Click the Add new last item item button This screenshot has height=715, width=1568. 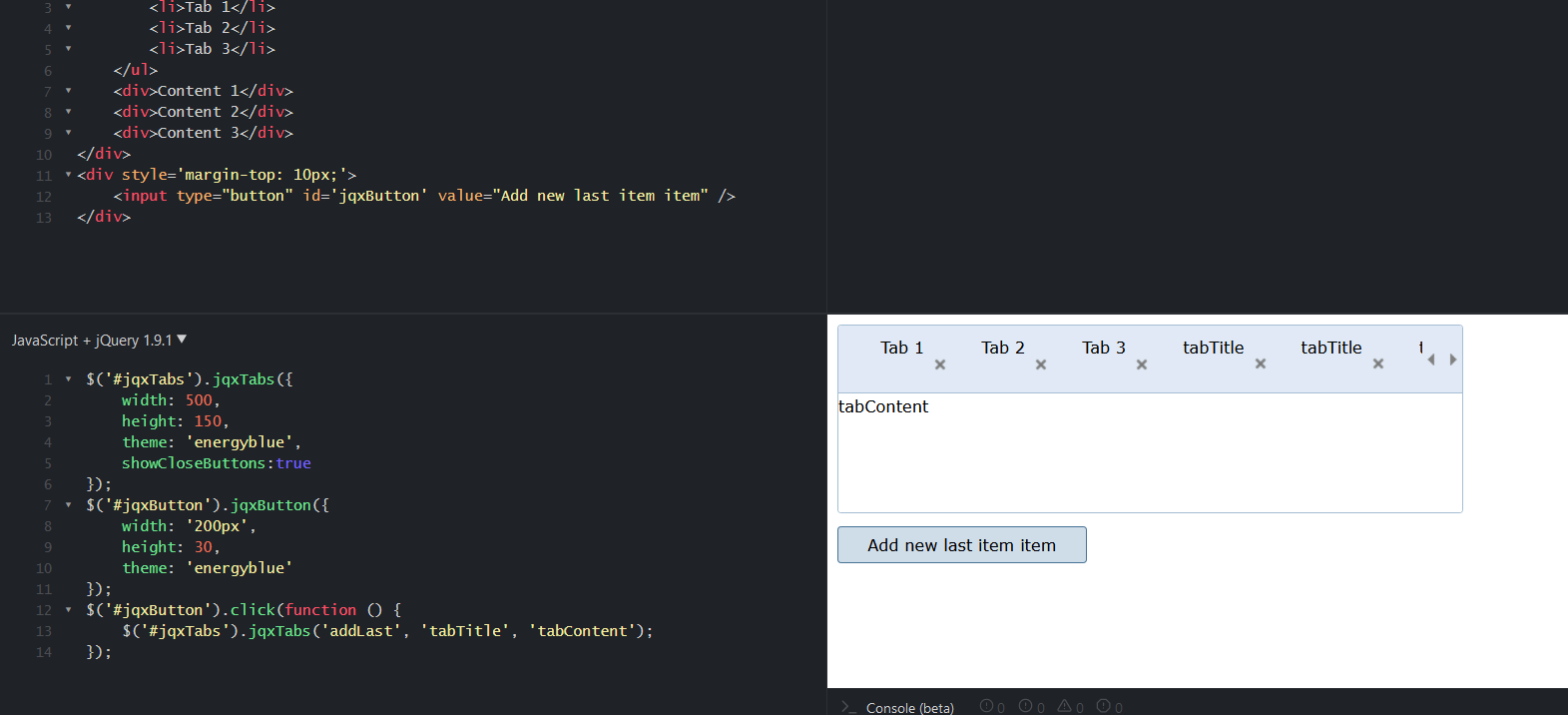(961, 545)
